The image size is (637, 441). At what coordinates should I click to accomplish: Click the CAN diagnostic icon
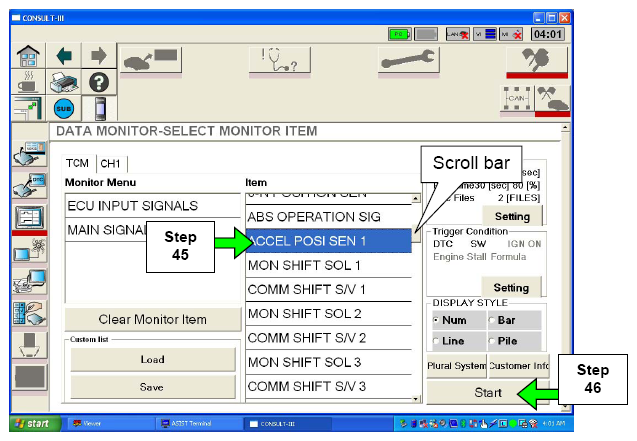point(515,98)
